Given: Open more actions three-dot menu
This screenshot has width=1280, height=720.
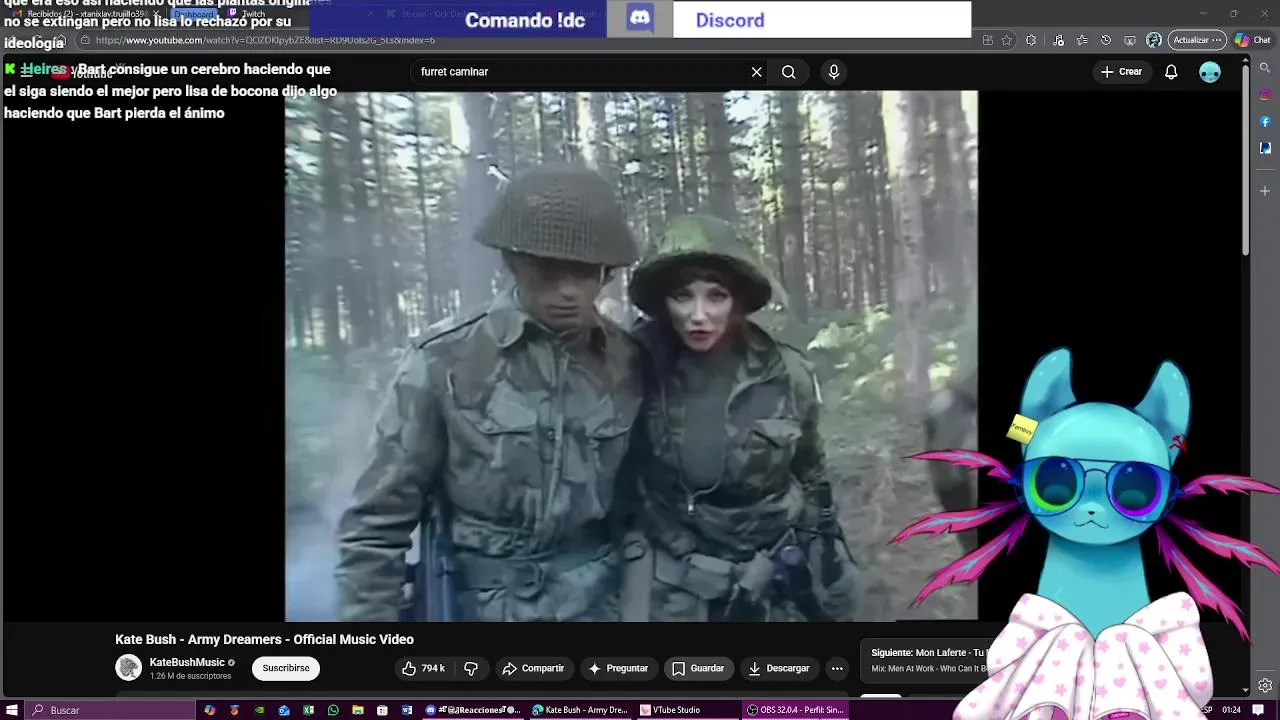Looking at the screenshot, I should 837,668.
